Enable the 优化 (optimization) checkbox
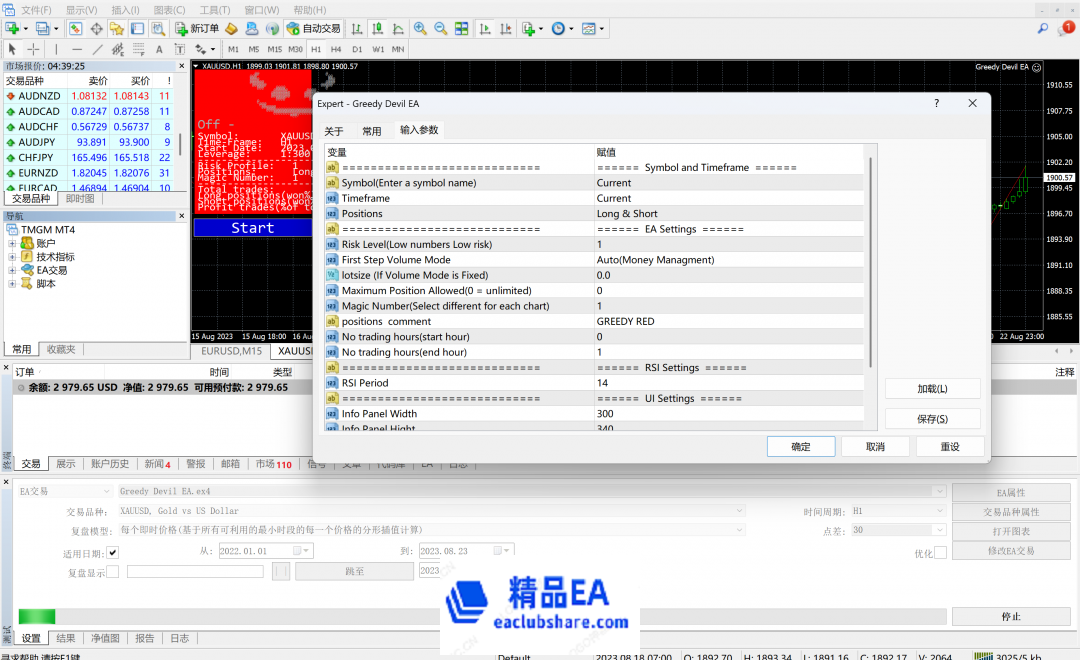Image resolution: width=1080 pixels, height=660 pixels. click(x=940, y=552)
